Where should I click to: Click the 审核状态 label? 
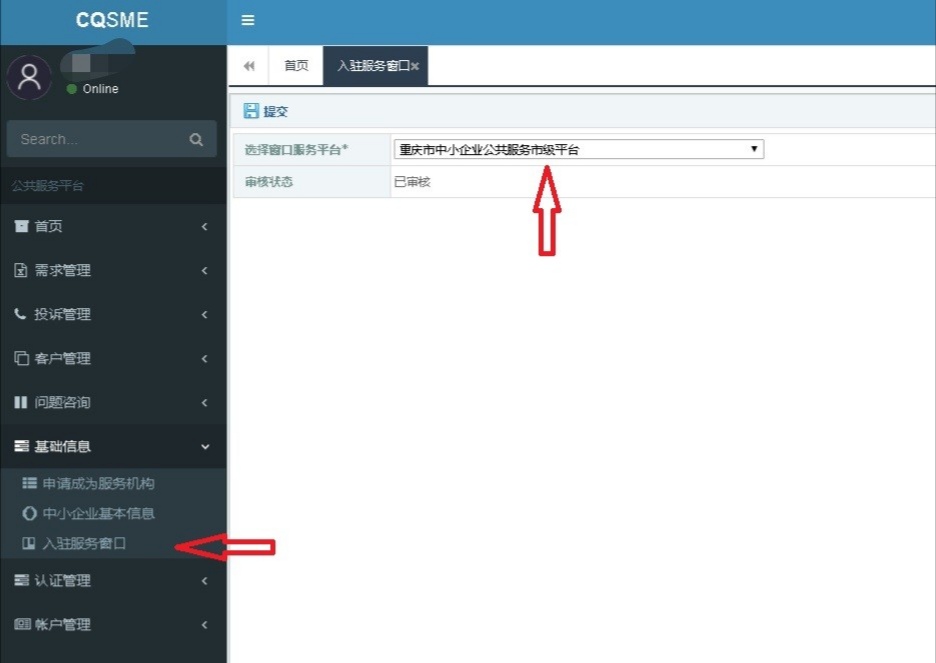(x=269, y=181)
